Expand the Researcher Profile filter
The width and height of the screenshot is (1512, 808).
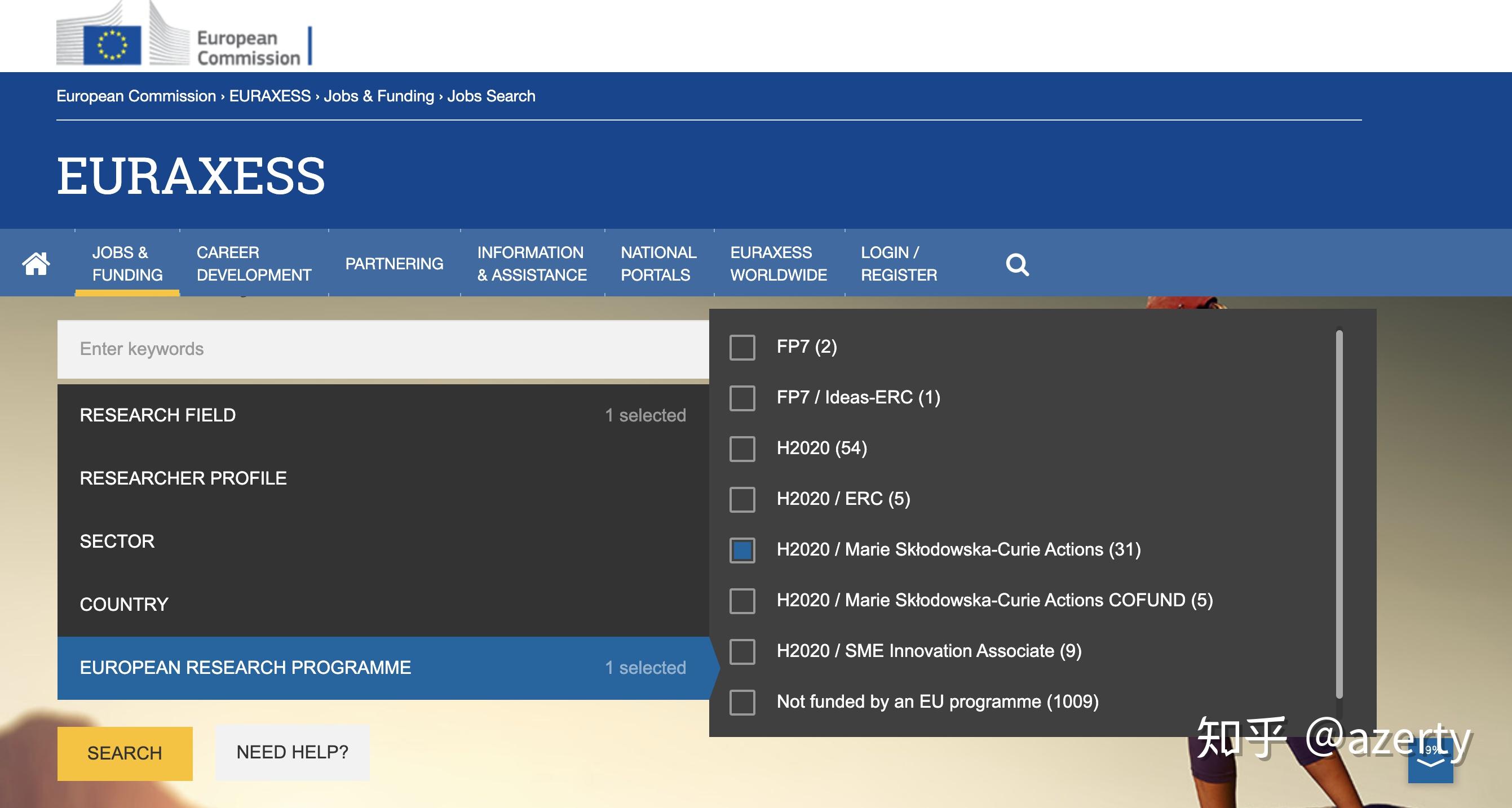pos(383,478)
